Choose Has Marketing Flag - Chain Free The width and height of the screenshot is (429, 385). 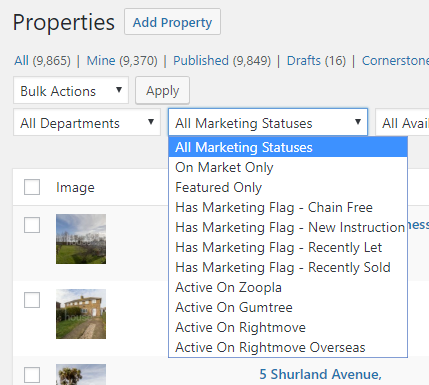tap(288, 207)
